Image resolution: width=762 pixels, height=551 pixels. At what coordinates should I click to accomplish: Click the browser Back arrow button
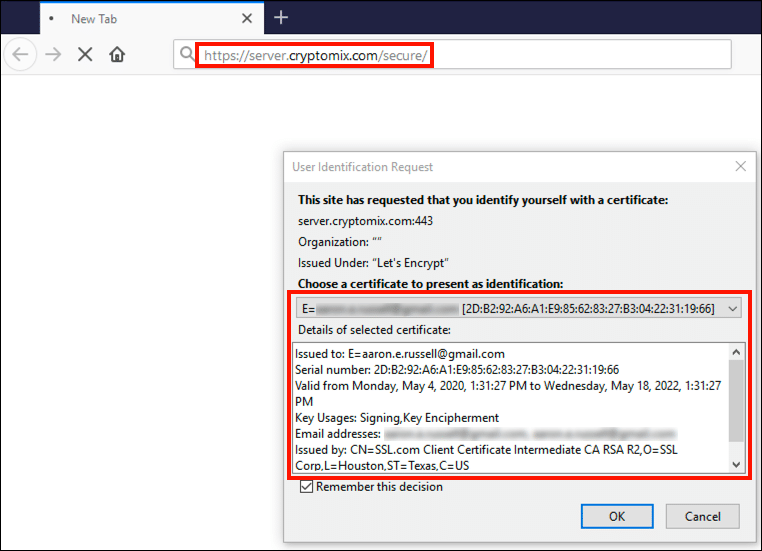pyautogui.click(x=20, y=54)
